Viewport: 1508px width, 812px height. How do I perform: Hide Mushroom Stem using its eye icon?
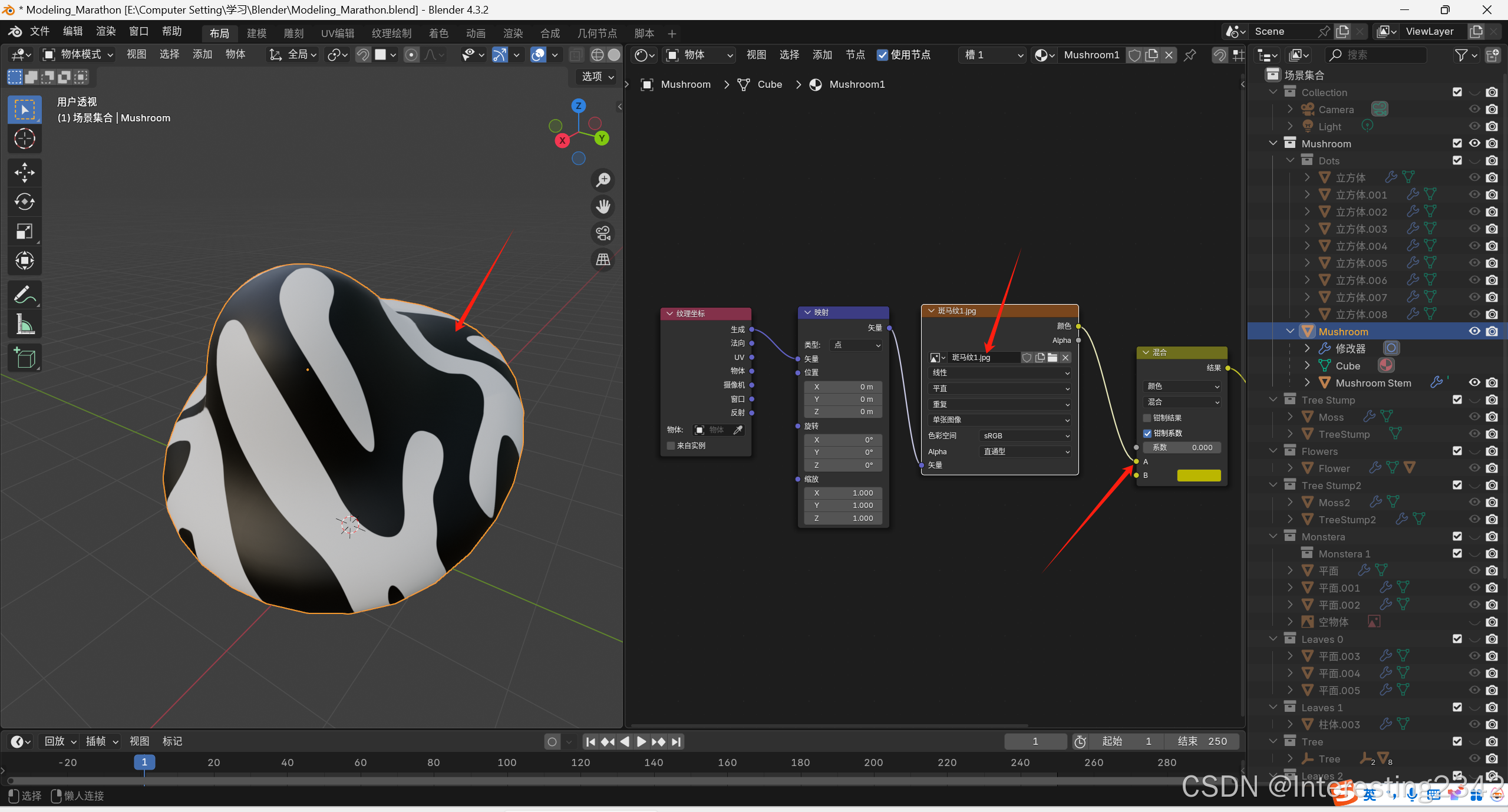(1474, 382)
